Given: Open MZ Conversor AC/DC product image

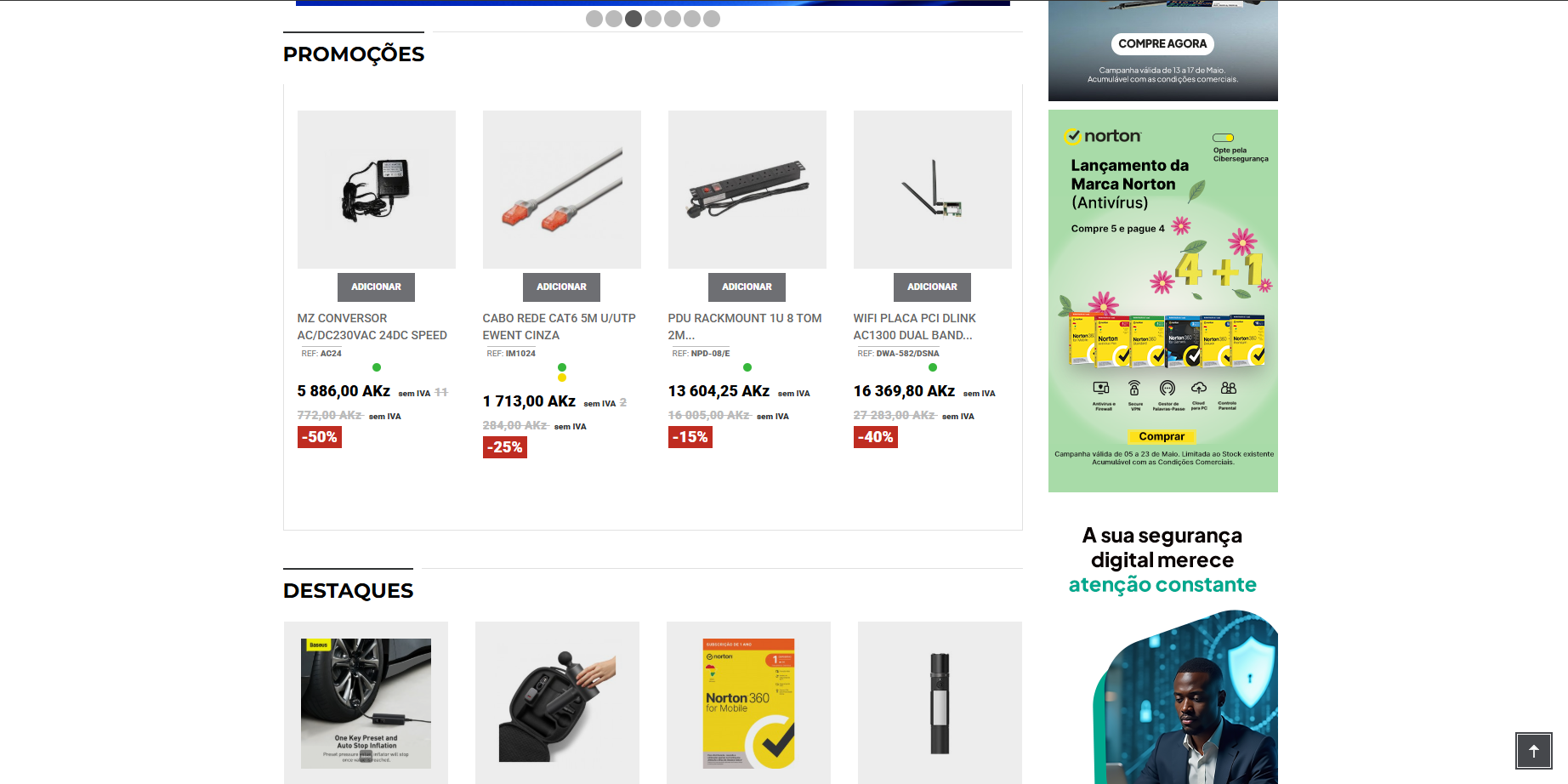Looking at the screenshot, I should pyautogui.click(x=377, y=190).
